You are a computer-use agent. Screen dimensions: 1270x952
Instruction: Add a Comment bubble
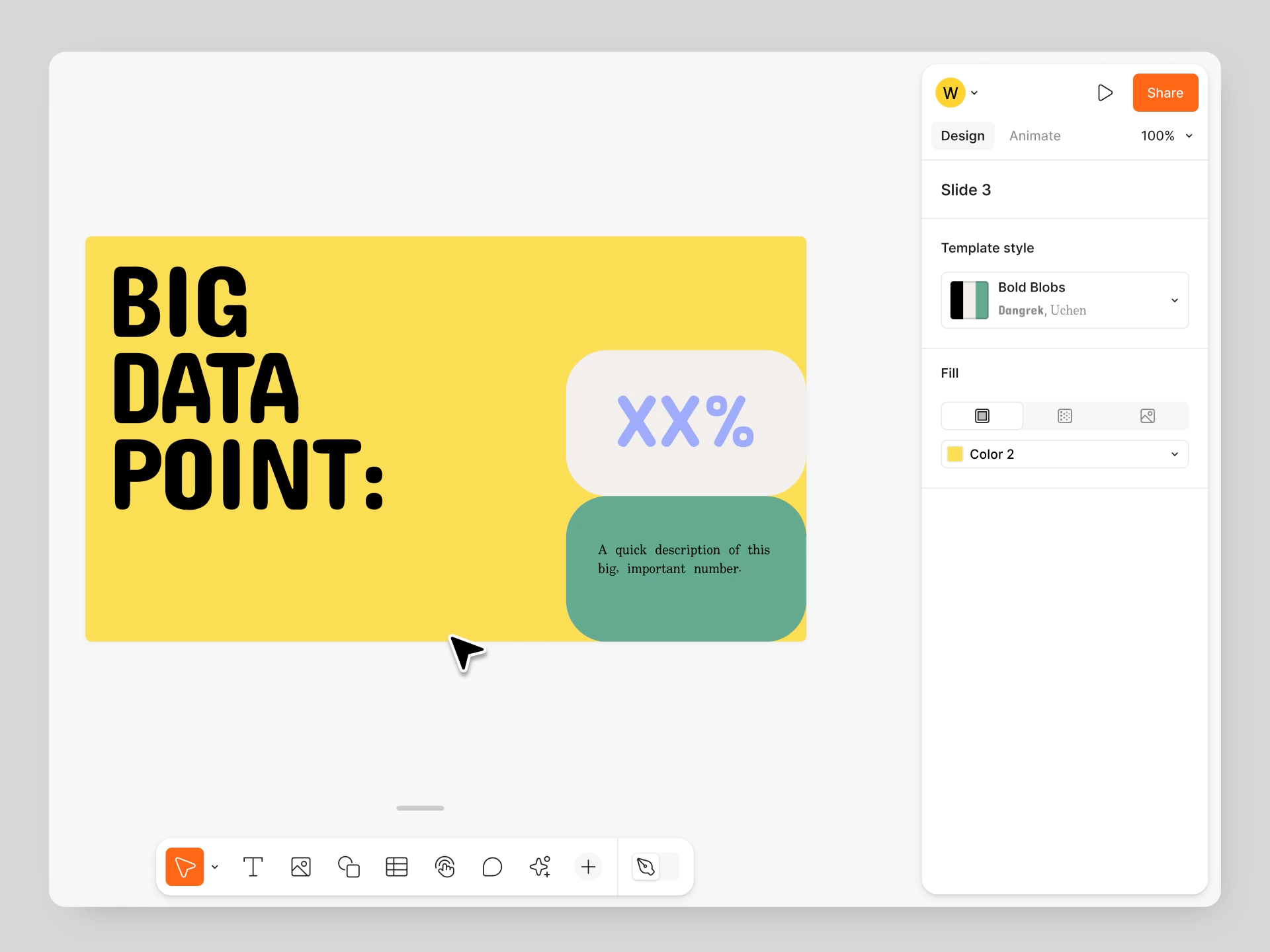[x=492, y=867]
